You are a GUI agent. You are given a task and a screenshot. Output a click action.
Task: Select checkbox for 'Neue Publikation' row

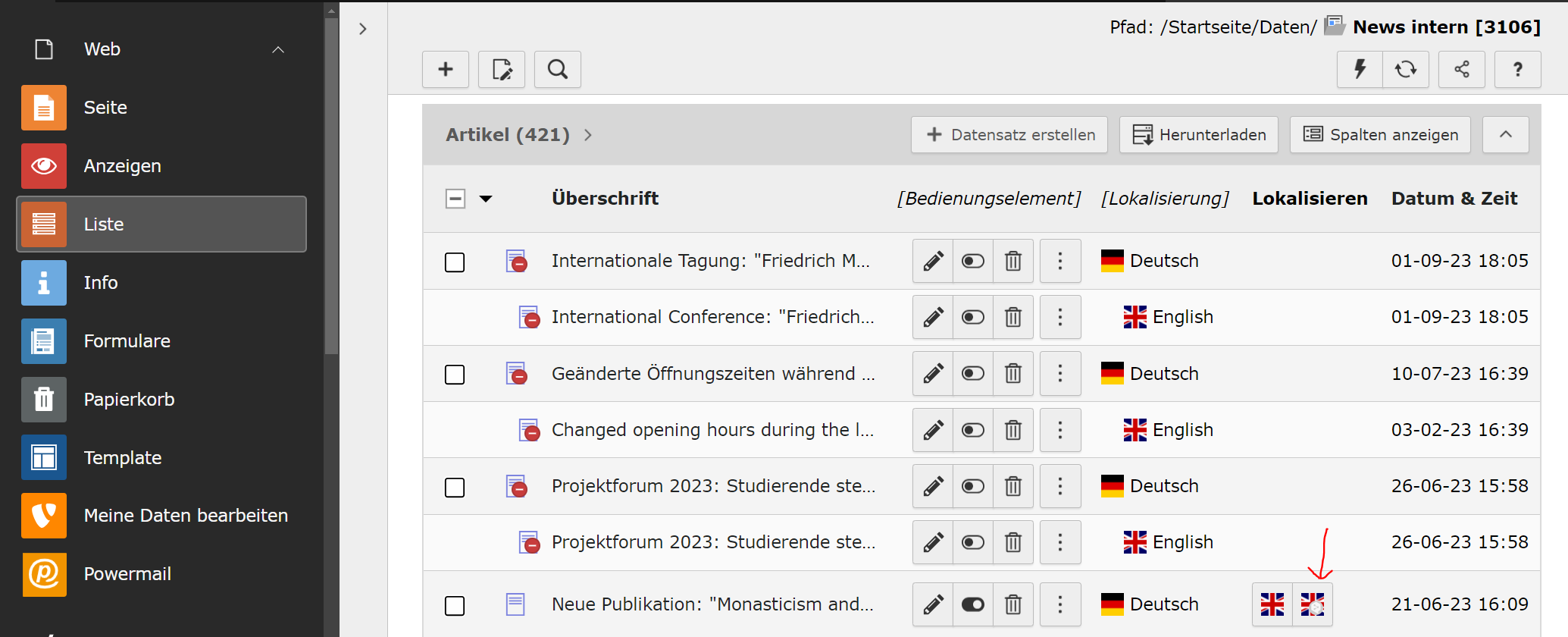click(x=455, y=606)
